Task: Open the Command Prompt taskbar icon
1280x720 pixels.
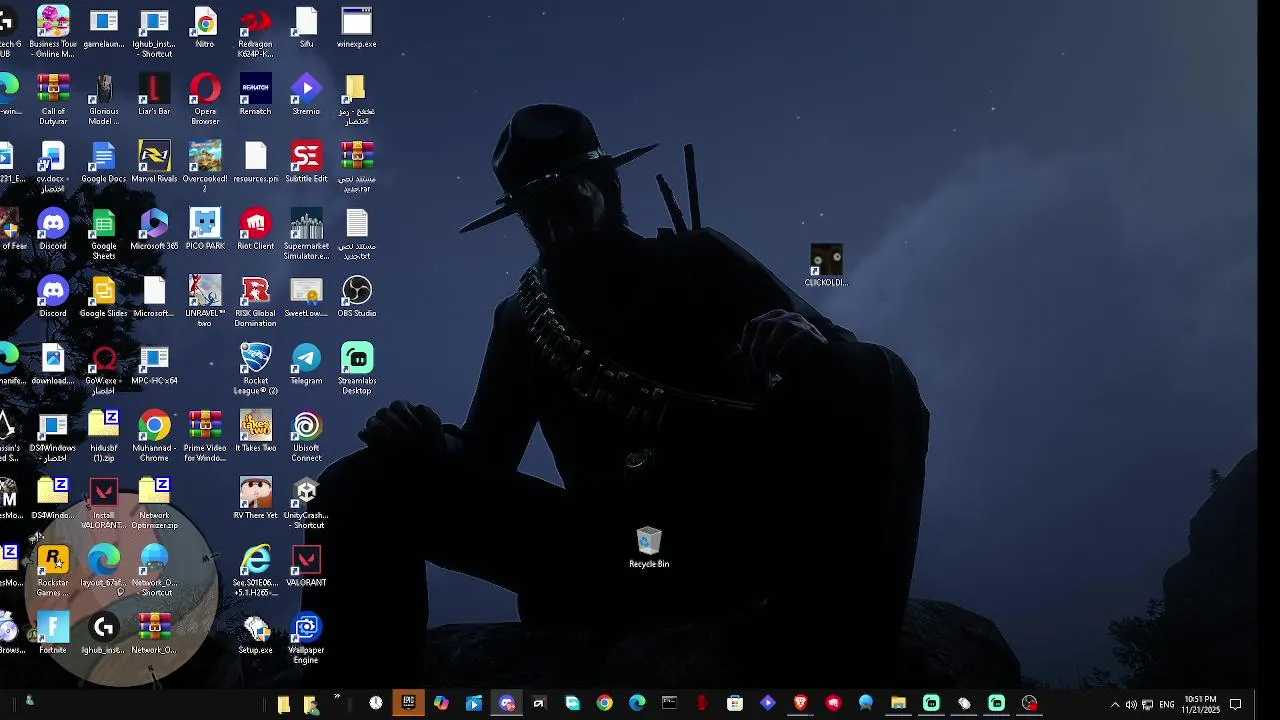Action: [x=669, y=703]
